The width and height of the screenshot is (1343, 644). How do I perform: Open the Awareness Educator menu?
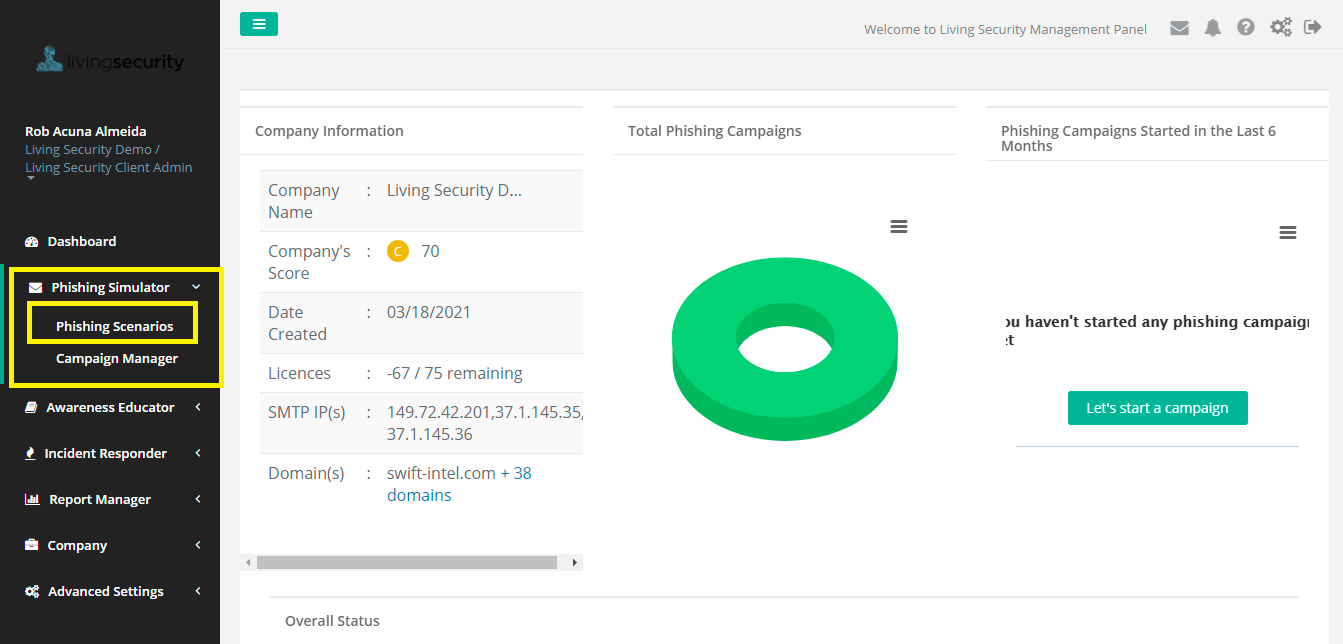[110, 407]
